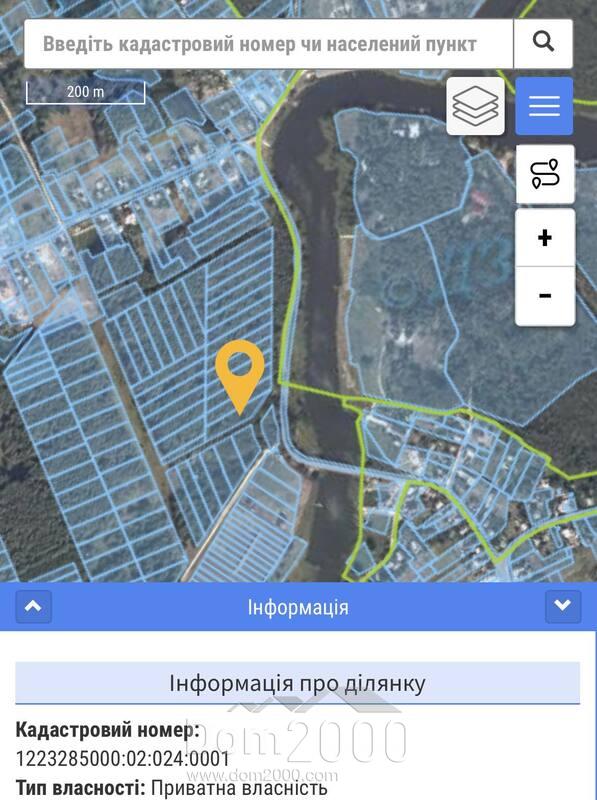Screen dimensions: 597x800
Task: Open the www.dom2000.com watermark link
Action: pos(270,776)
